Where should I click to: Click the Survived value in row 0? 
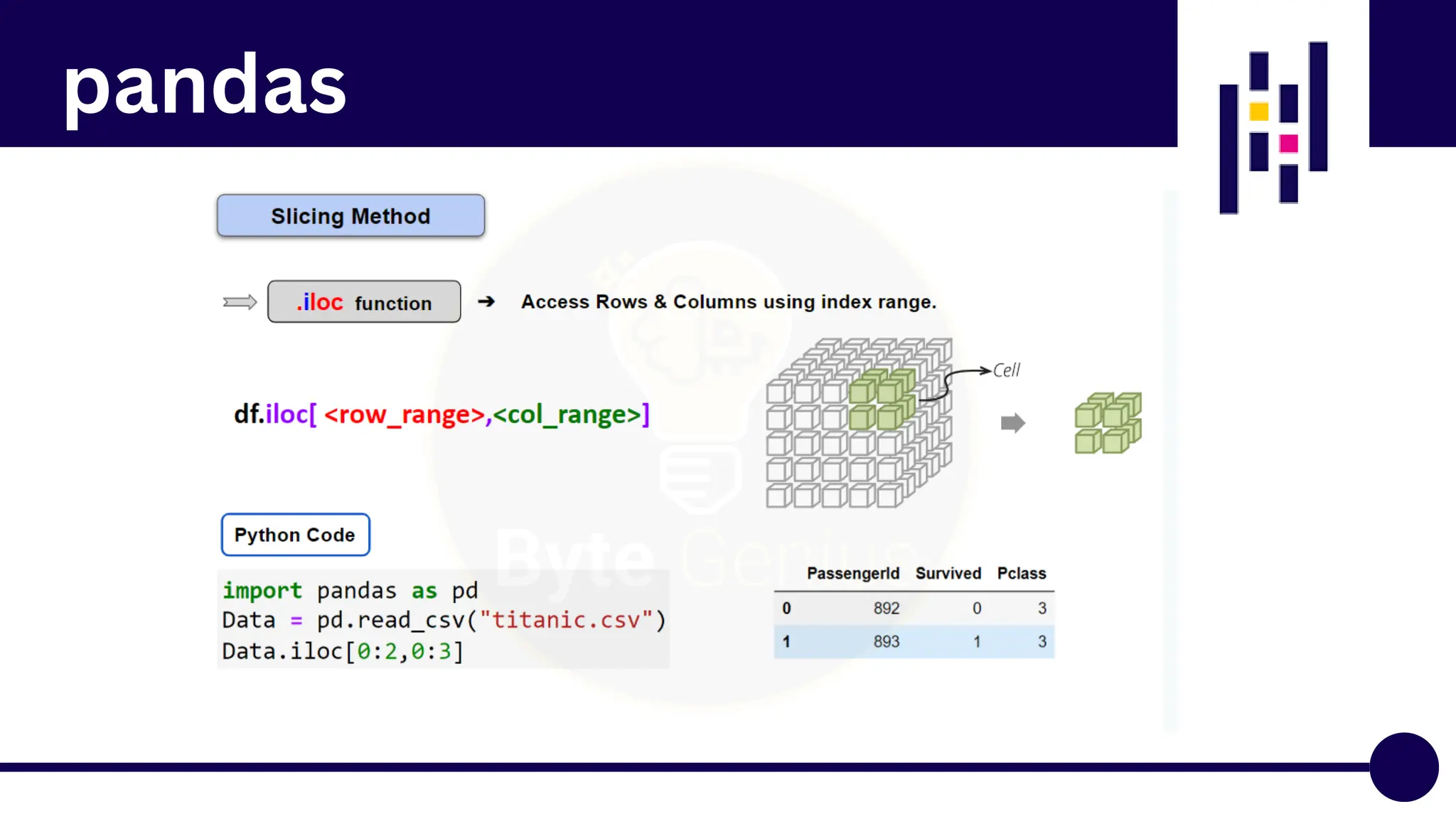pos(977,608)
